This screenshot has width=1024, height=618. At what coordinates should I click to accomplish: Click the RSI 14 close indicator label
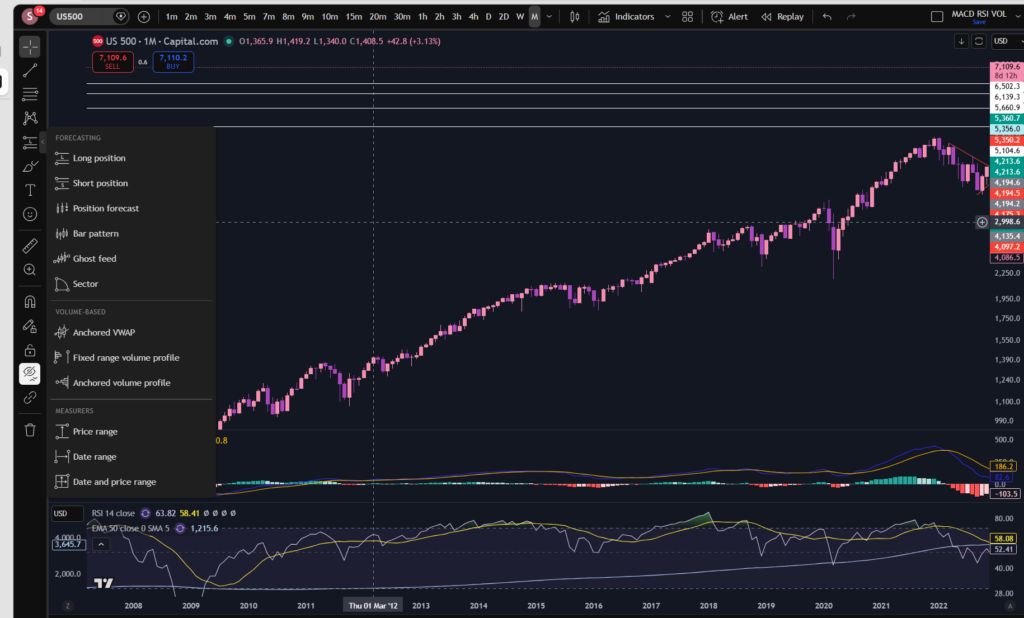[x=113, y=513]
